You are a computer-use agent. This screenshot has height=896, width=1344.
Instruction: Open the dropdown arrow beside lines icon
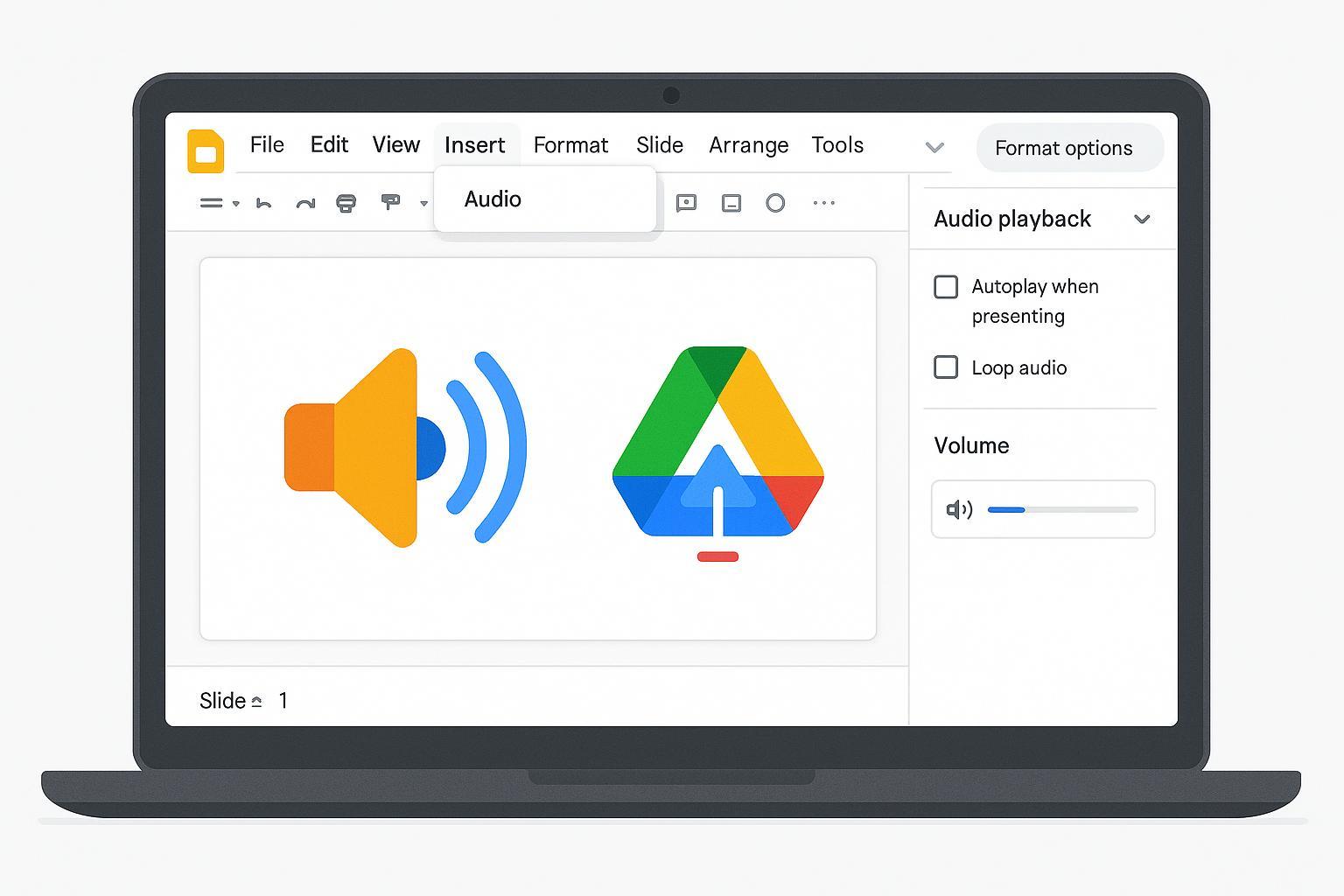236,204
